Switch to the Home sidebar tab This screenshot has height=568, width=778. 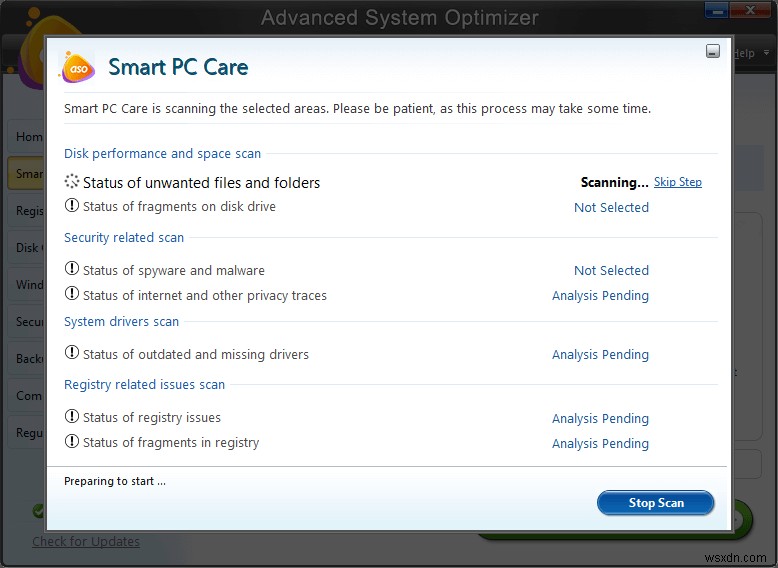click(x=28, y=136)
